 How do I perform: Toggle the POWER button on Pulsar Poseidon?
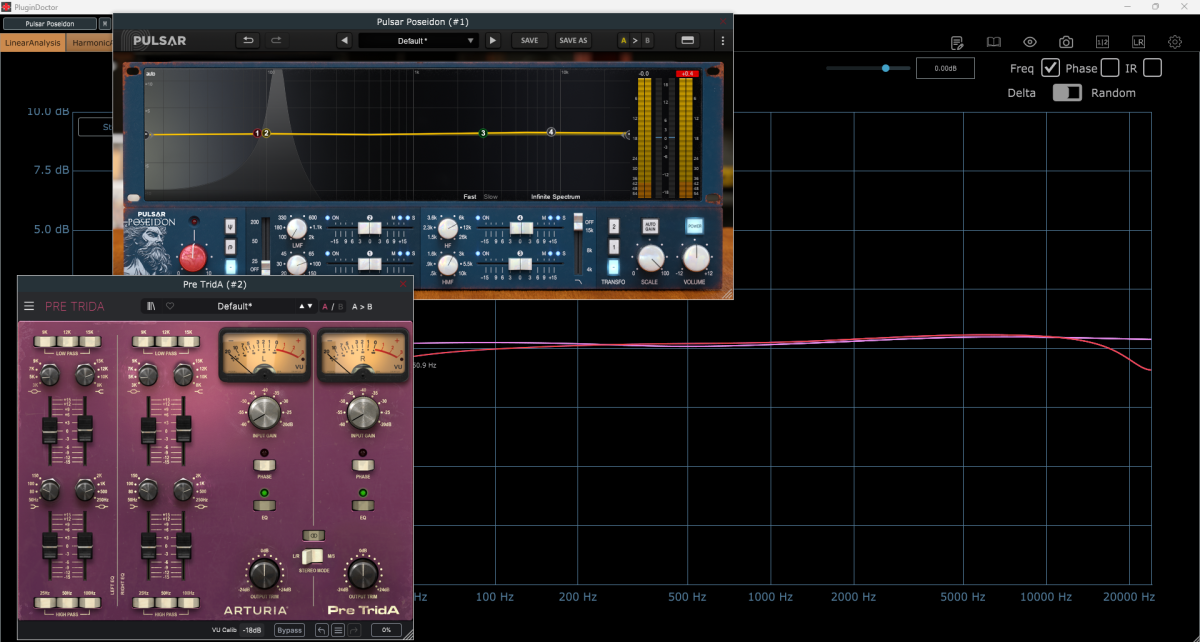694,227
